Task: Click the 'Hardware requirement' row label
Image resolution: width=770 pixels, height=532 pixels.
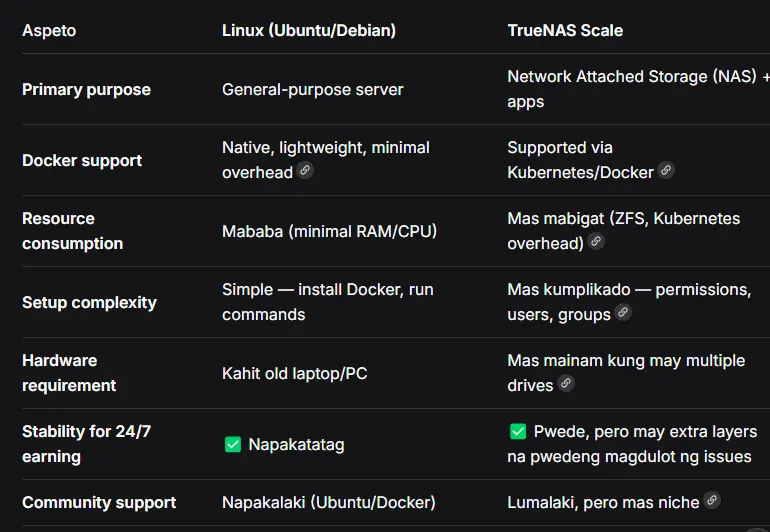Action: click(x=69, y=373)
